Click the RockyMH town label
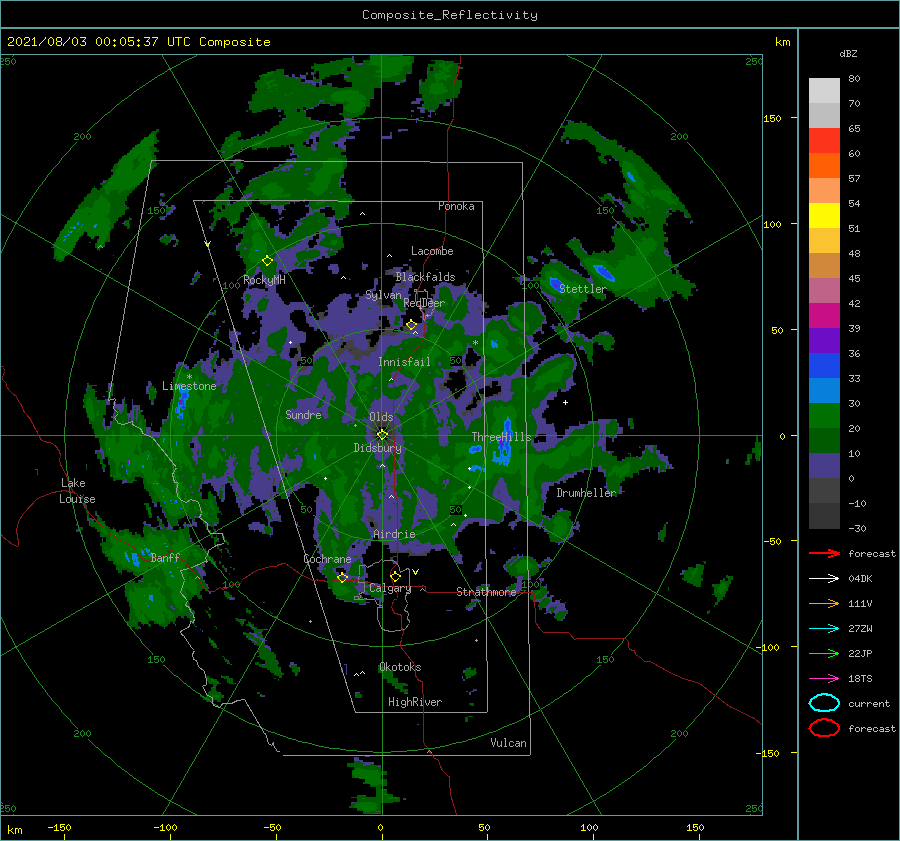Screen dimensions: 900x841 pyautogui.click(x=264, y=280)
